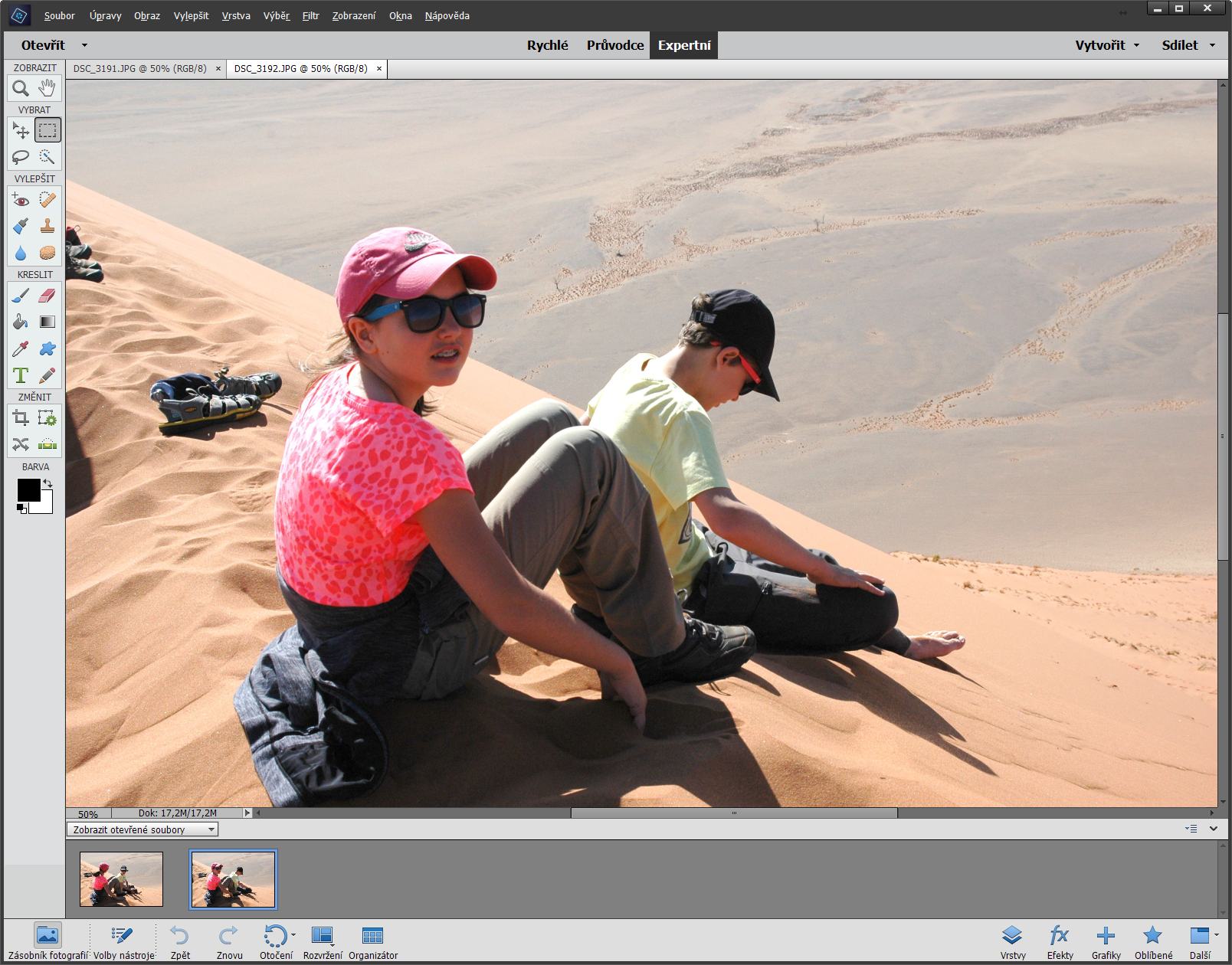The image size is (1232, 965).
Task: Switch to the DSC_3191.JPG document tab
Action: [139, 68]
